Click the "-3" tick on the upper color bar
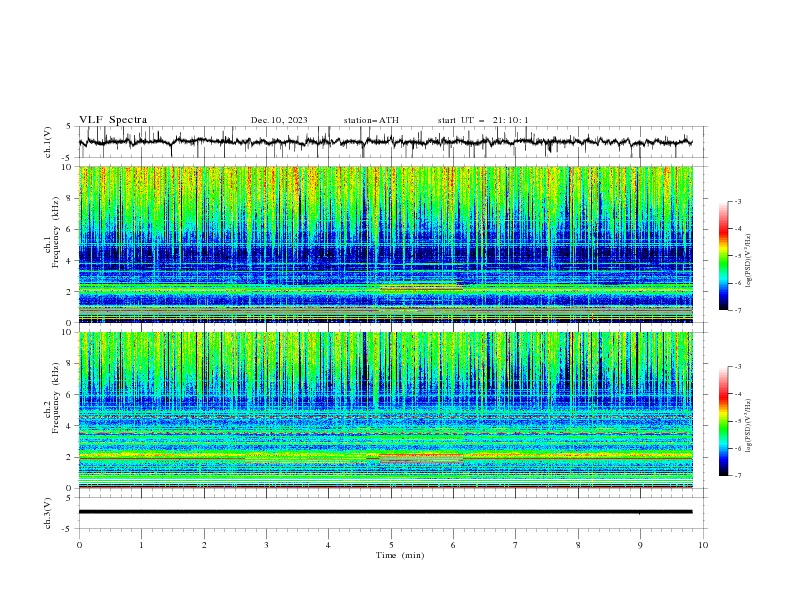Image resolution: width=792 pixels, height=612 pixels. click(x=737, y=201)
